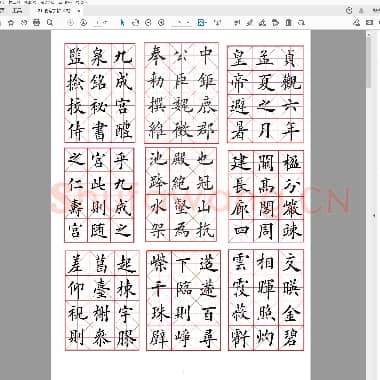Screen dimensions: 380x380
Task: Click the trash can delete icon
Action: [288, 23]
